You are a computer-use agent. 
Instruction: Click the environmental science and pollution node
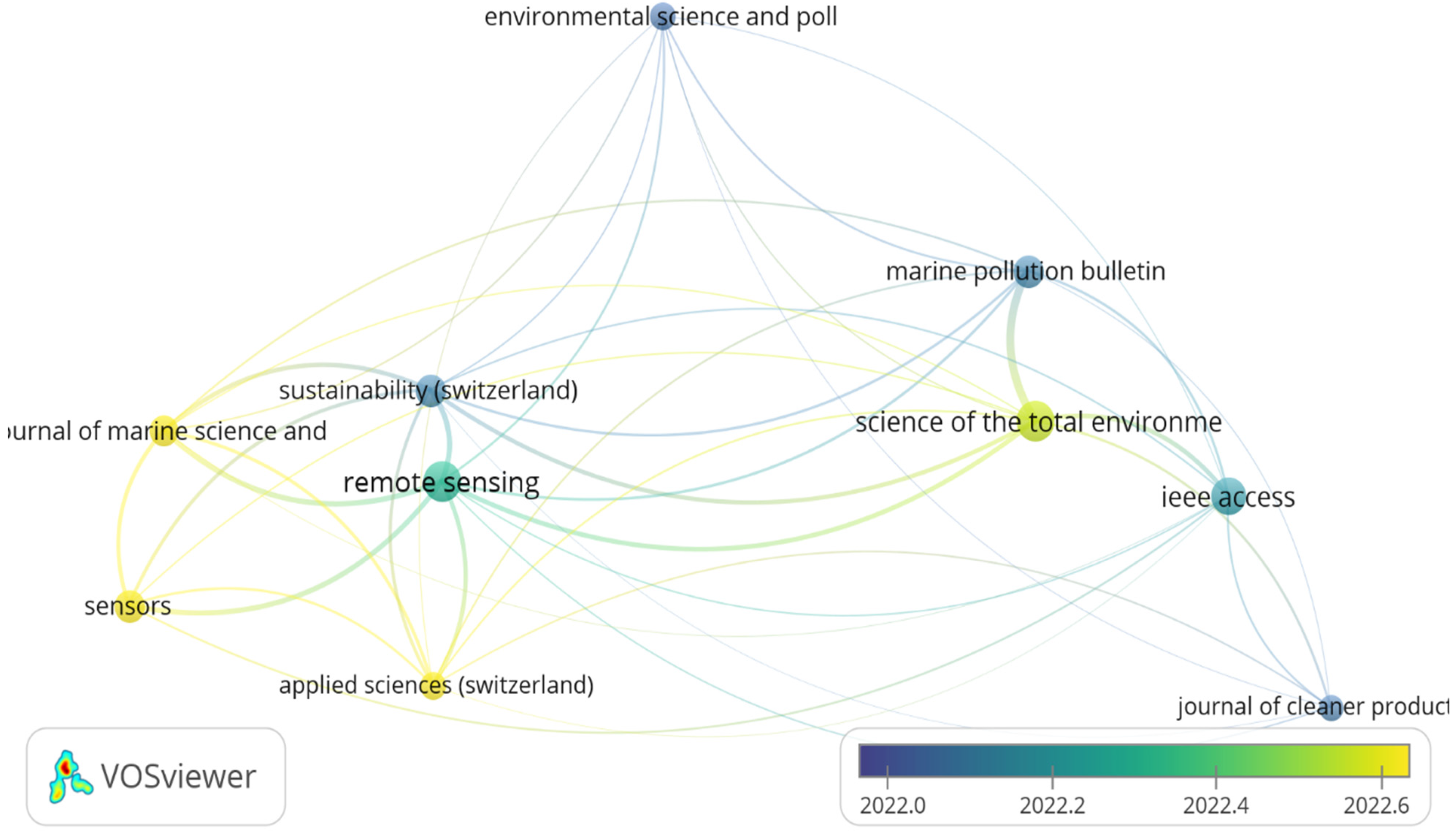coord(663,16)
